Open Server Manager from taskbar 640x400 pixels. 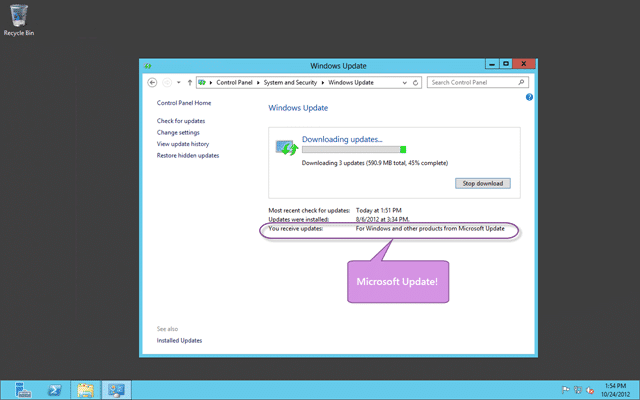click(x=23, y=390)
